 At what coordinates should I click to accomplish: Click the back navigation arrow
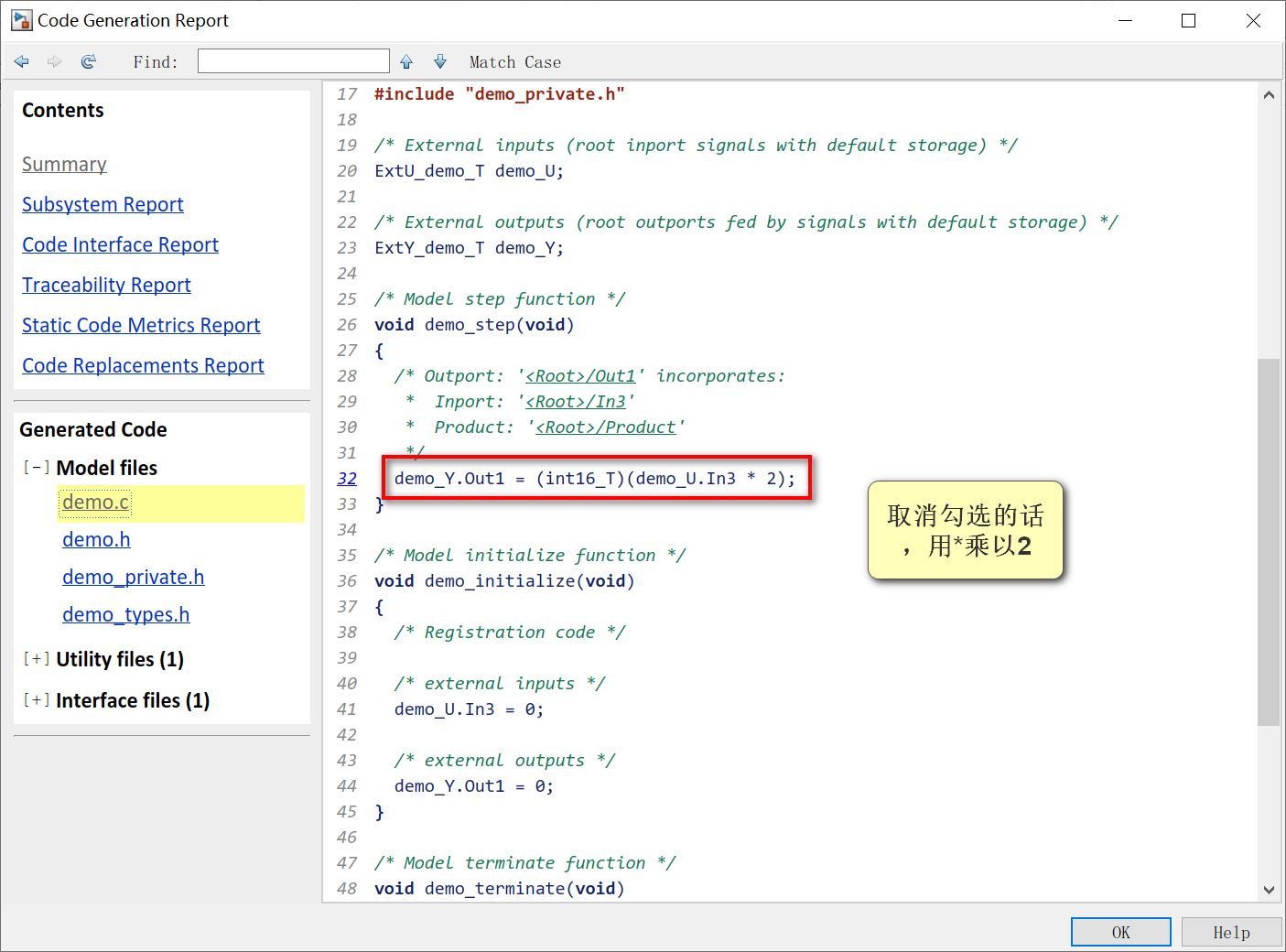[x=21, y=60]
